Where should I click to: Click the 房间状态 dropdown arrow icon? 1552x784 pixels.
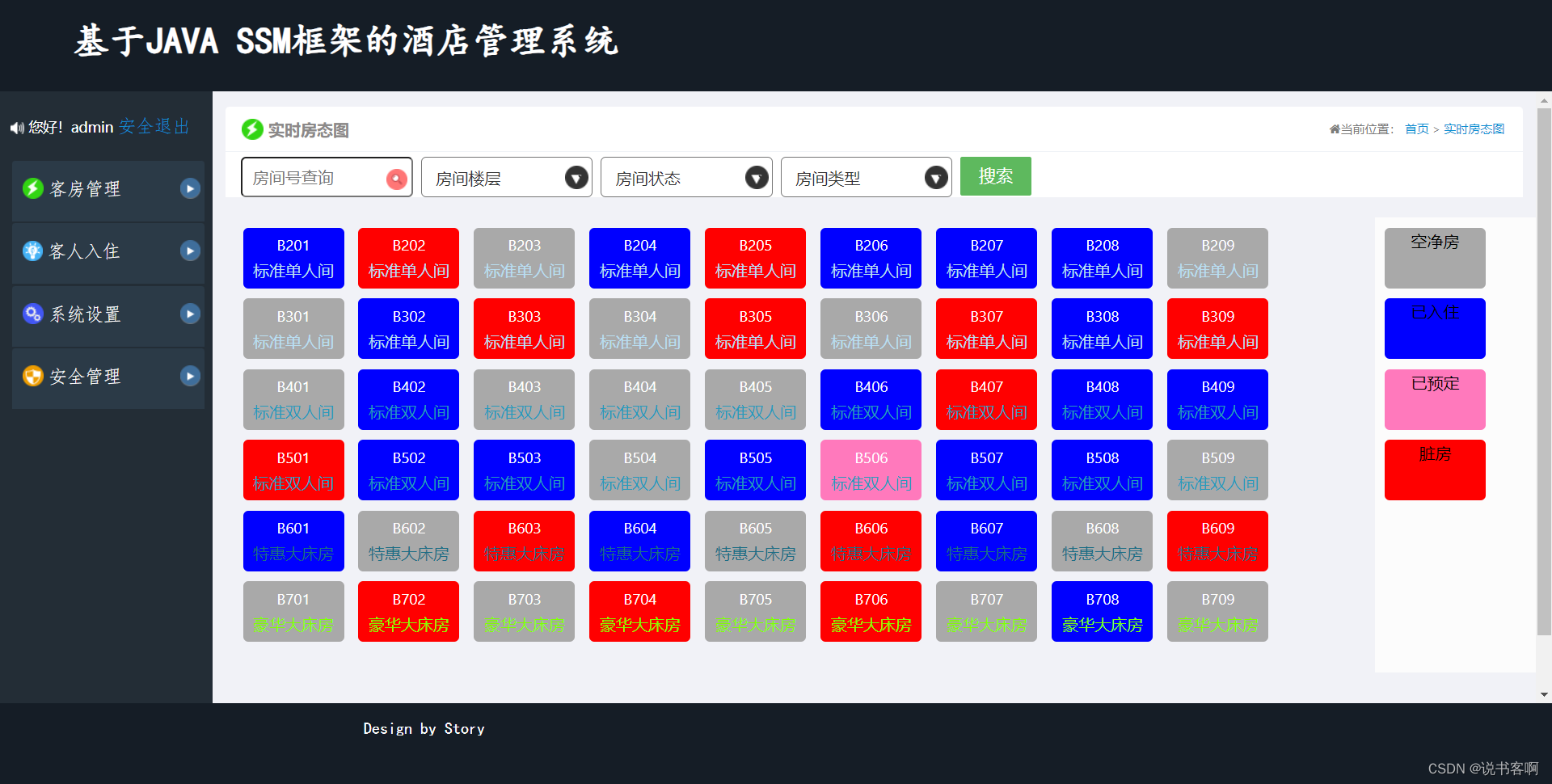(x=757, y=177)
